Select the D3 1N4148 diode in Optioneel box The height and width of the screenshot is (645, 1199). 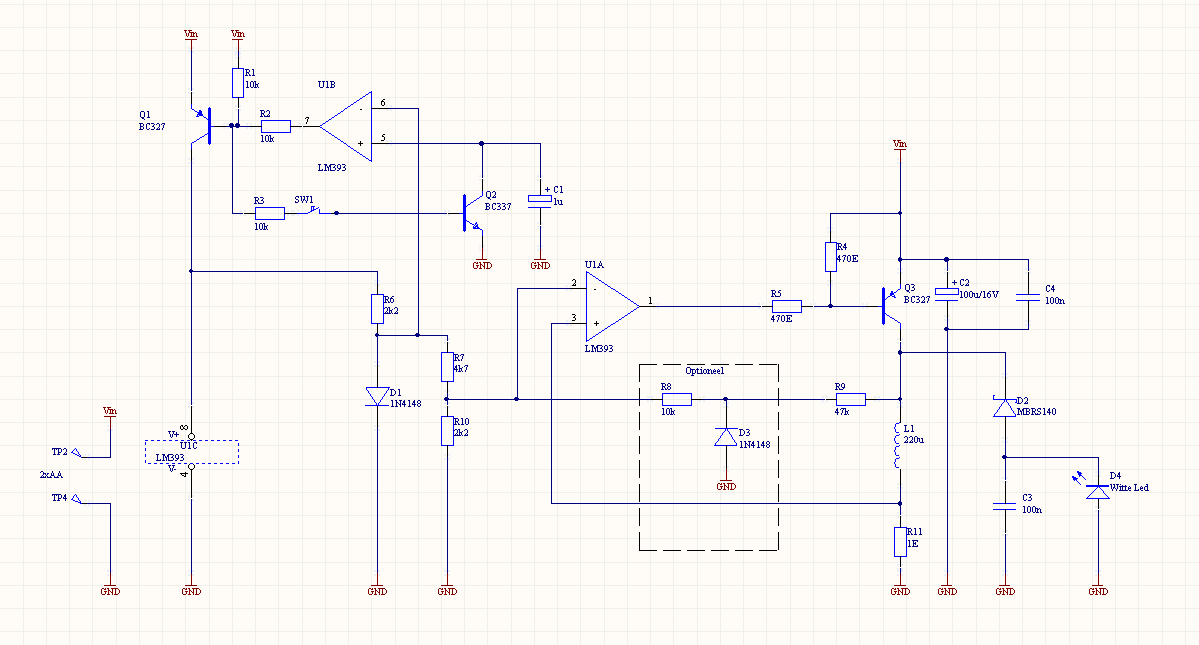click(726, 437)
